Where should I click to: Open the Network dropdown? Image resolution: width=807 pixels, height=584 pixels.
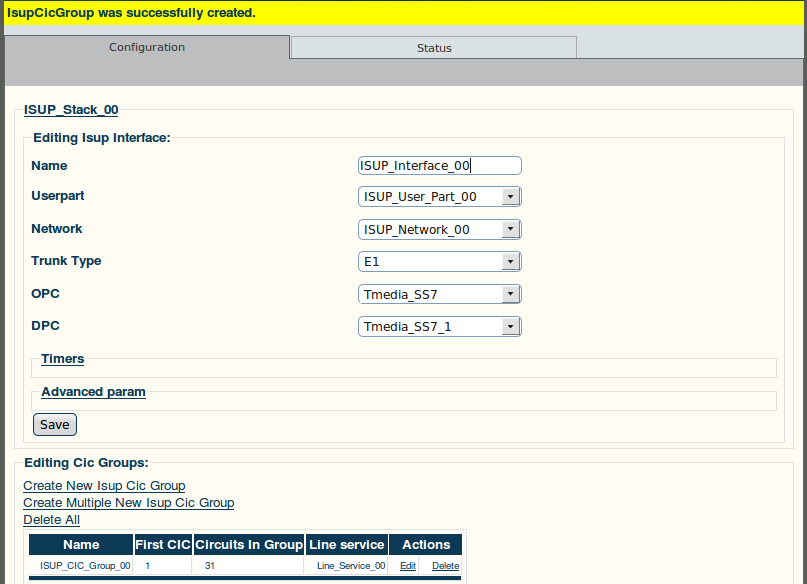pos(440,229)
